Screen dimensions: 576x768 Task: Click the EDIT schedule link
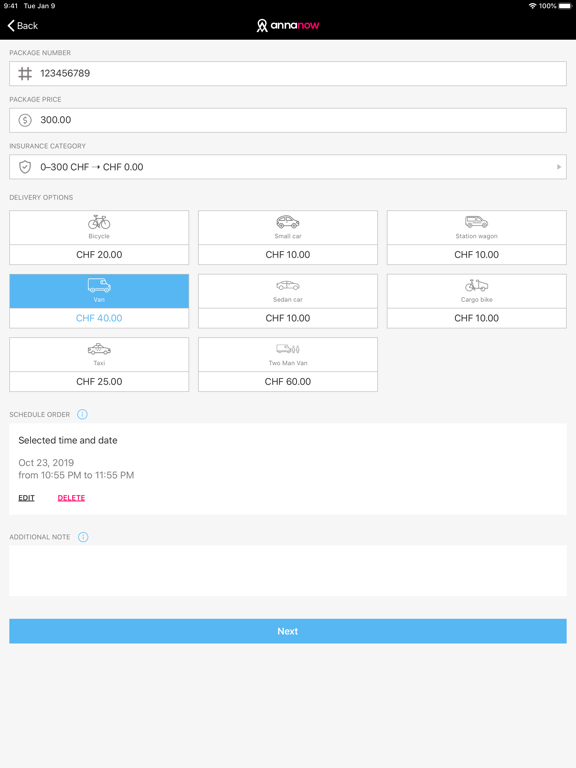[26, 498]
